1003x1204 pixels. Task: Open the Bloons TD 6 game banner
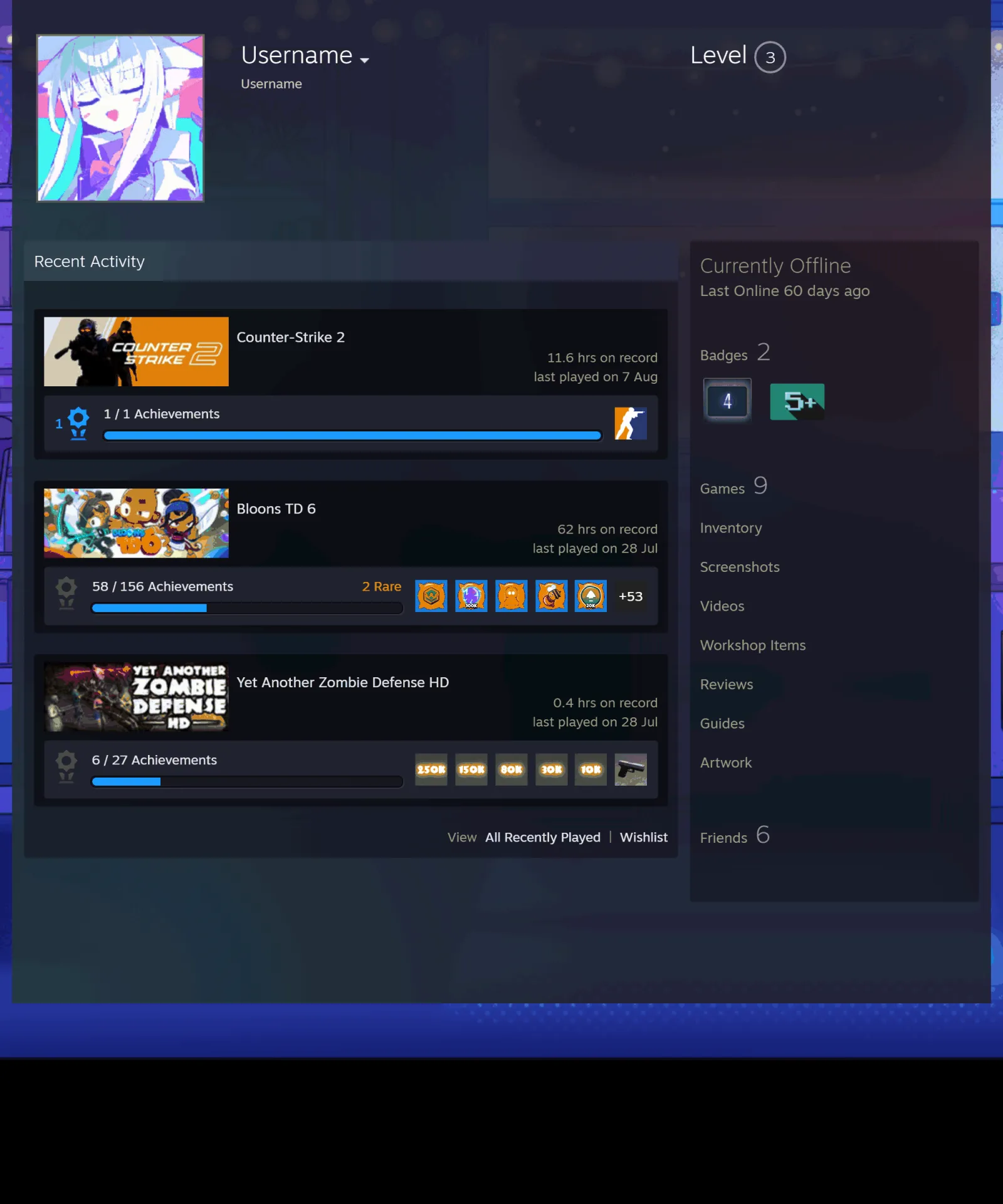tap(136, 523)
